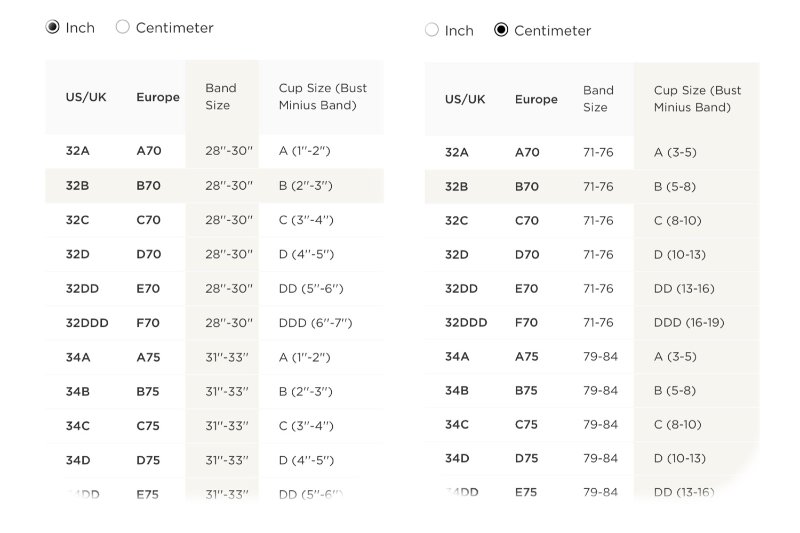Select the 32B row in centimeter table

592,187
